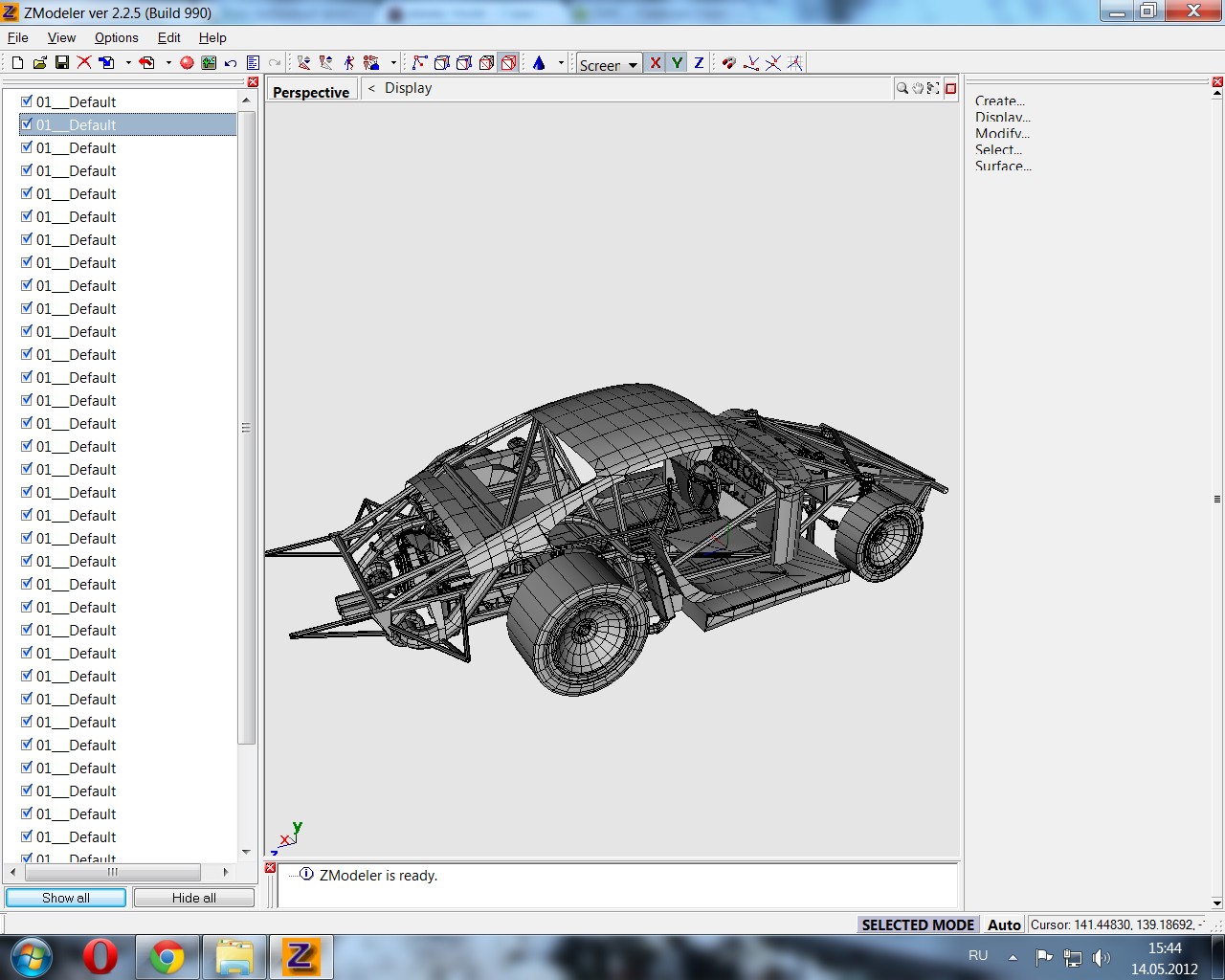
Task: Click the red X delete icon in toolbar
Action: [84, 63]
